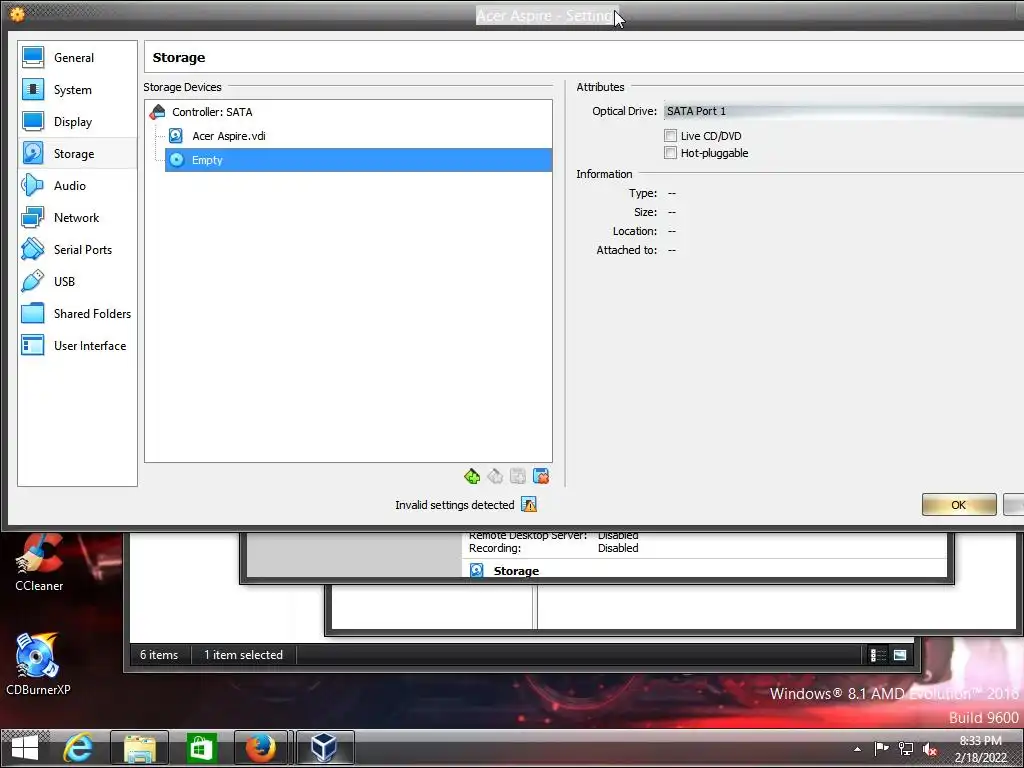Screen dimensions: 1024x768
Task: Click the USB plug icon in sidebar
Action: pos(33,281)
